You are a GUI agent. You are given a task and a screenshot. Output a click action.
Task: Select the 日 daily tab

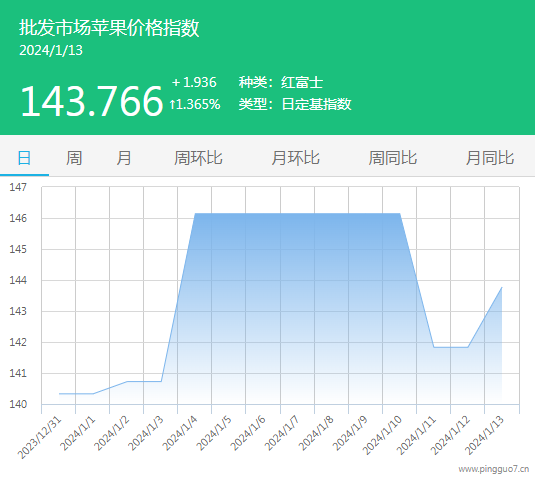tap(24, 158)
